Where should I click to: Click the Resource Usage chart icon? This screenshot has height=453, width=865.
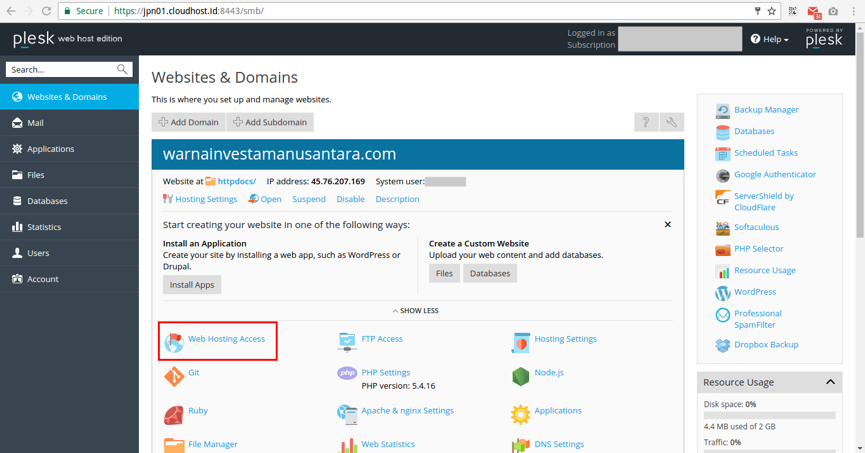point(723,271)
